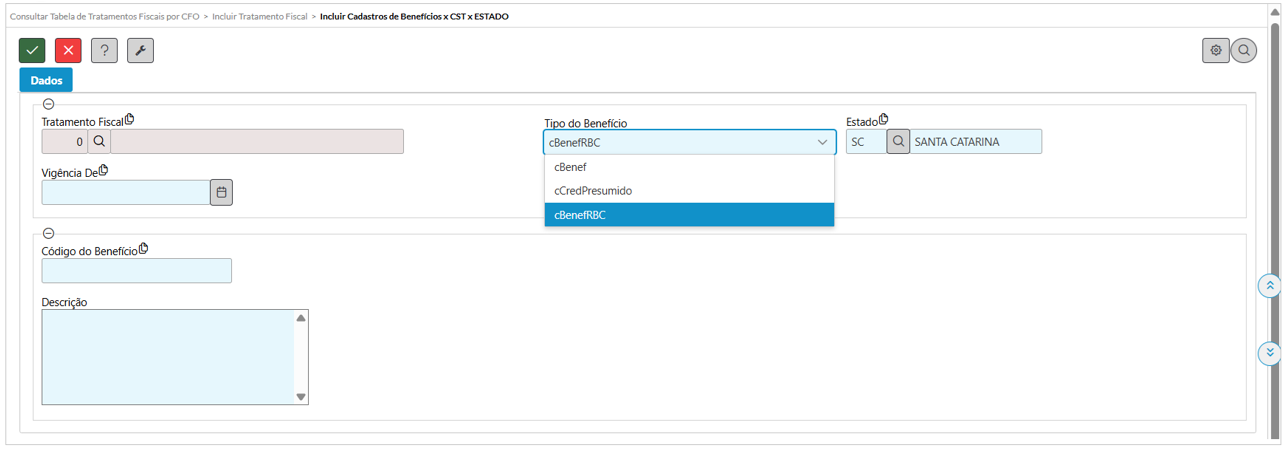
Task: Open the wrench tools button
Action: coord(140,50)
